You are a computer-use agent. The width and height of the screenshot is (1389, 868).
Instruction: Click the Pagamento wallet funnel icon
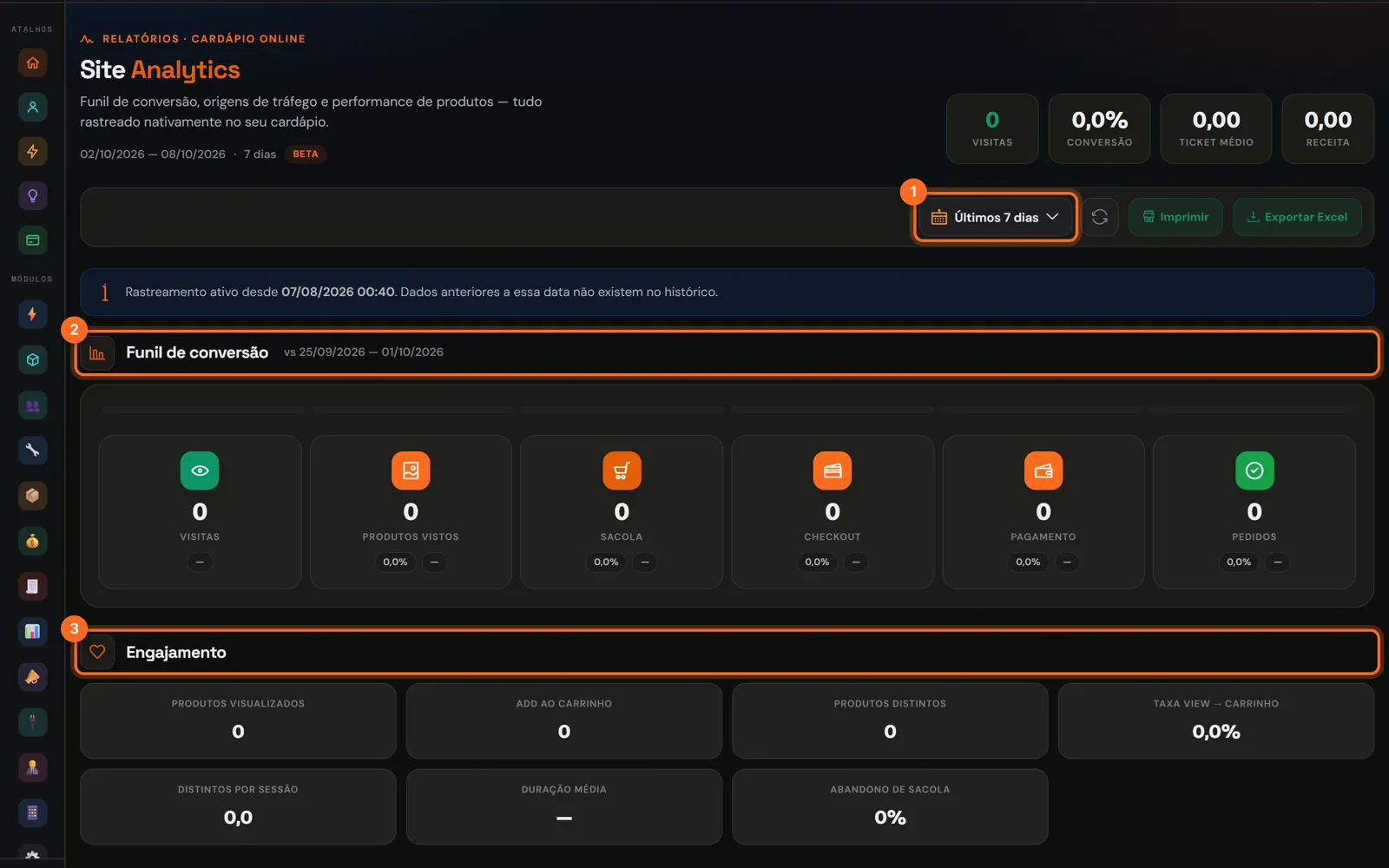[1043, 470]
